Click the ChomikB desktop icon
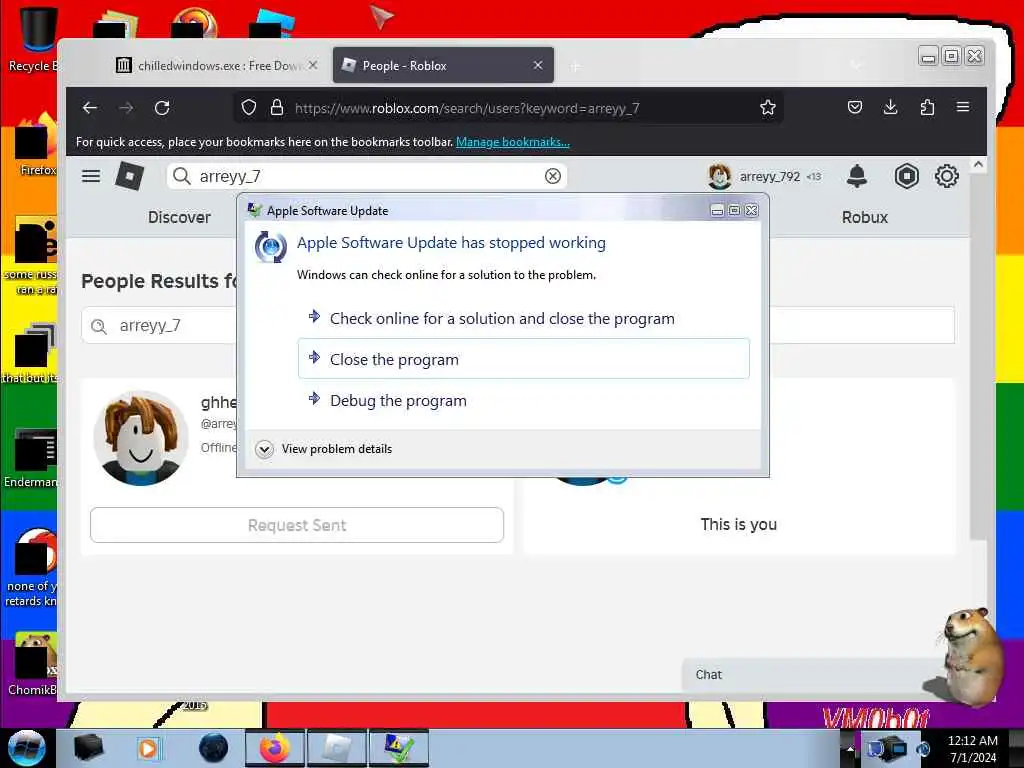 (x=31, y=665)
